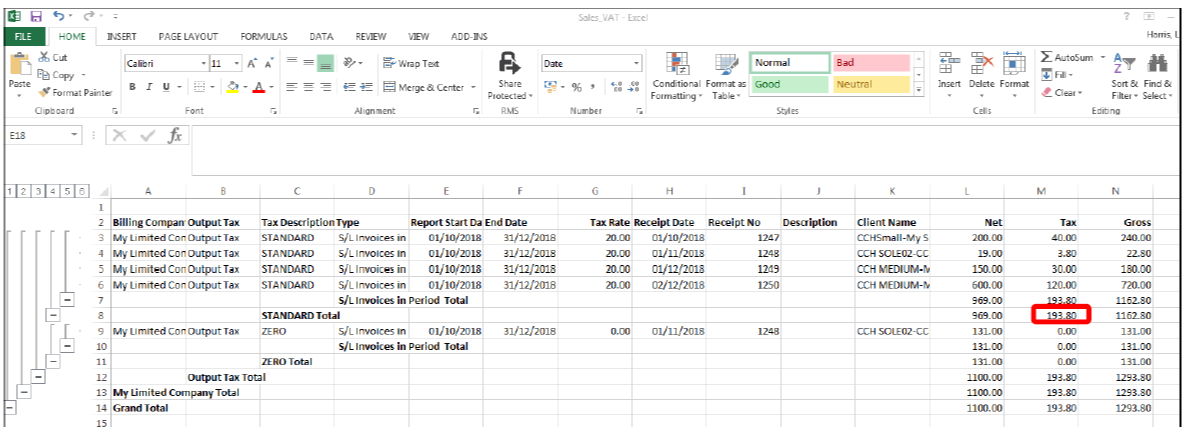Click the Accounting Number Format icon
The width and height of the screenshot is (1183, 427).
tap(550, 88)
